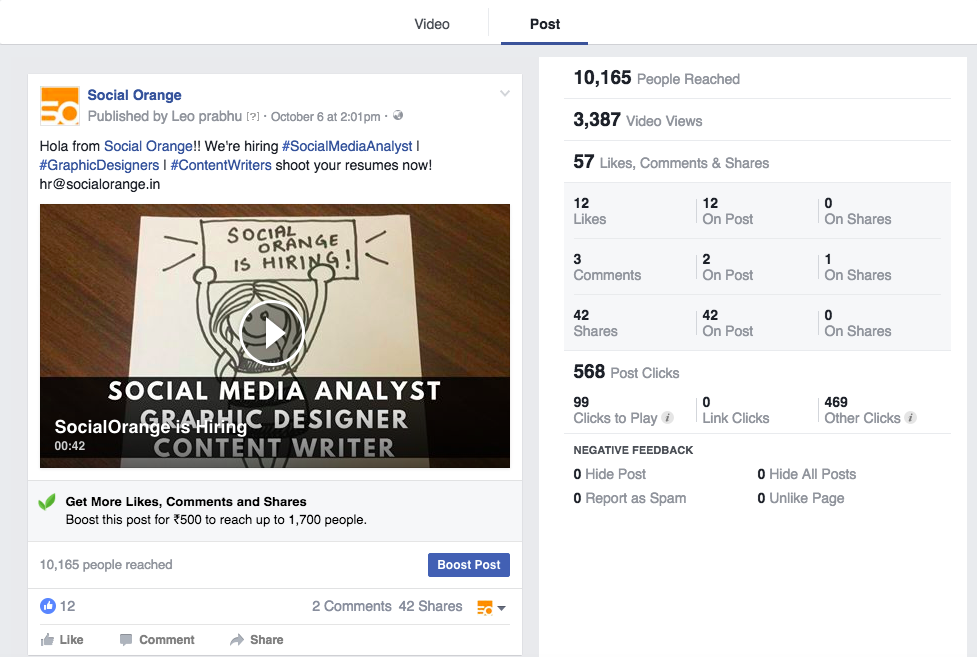Click the globe public privacy icon

[x=399, y=116]
